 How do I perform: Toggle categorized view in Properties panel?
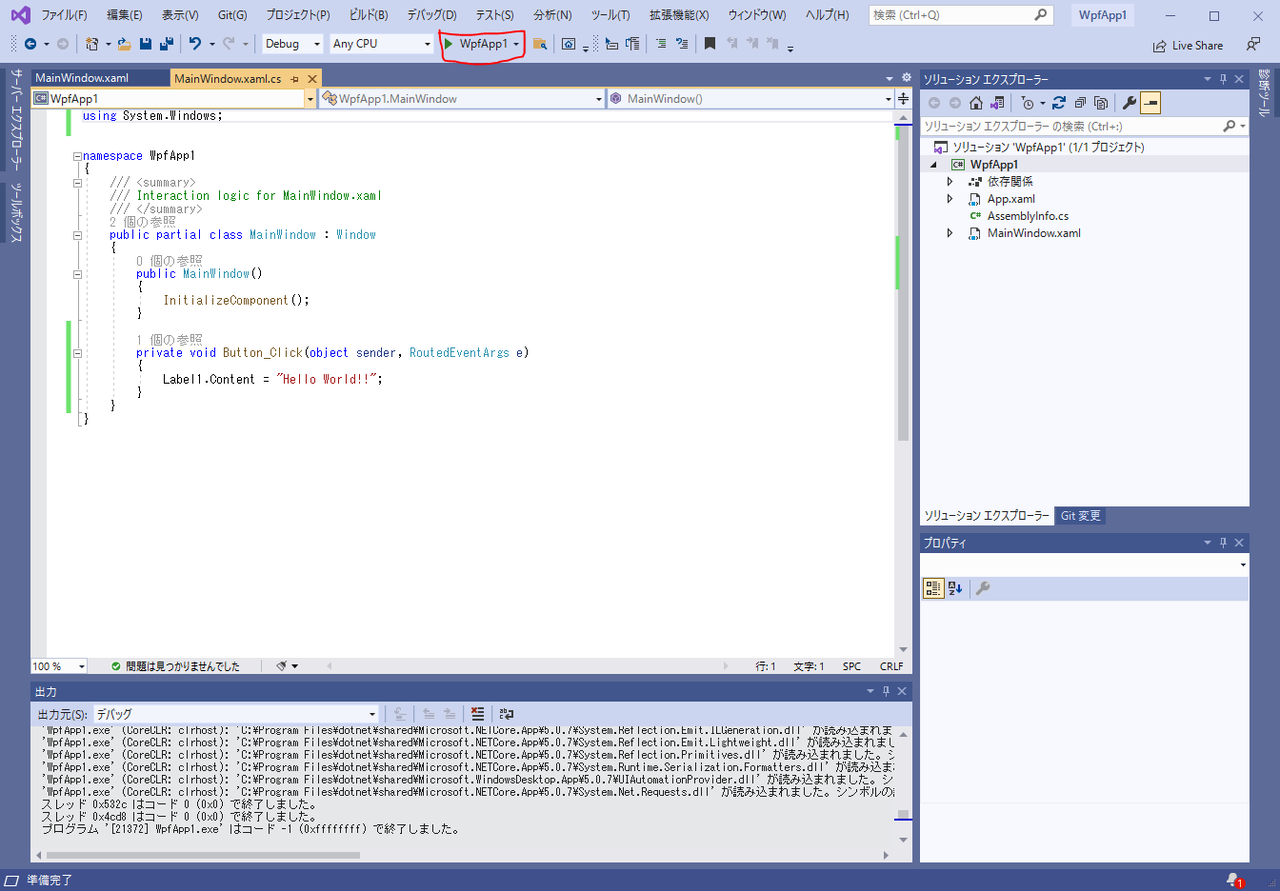[x=932, y=589]
